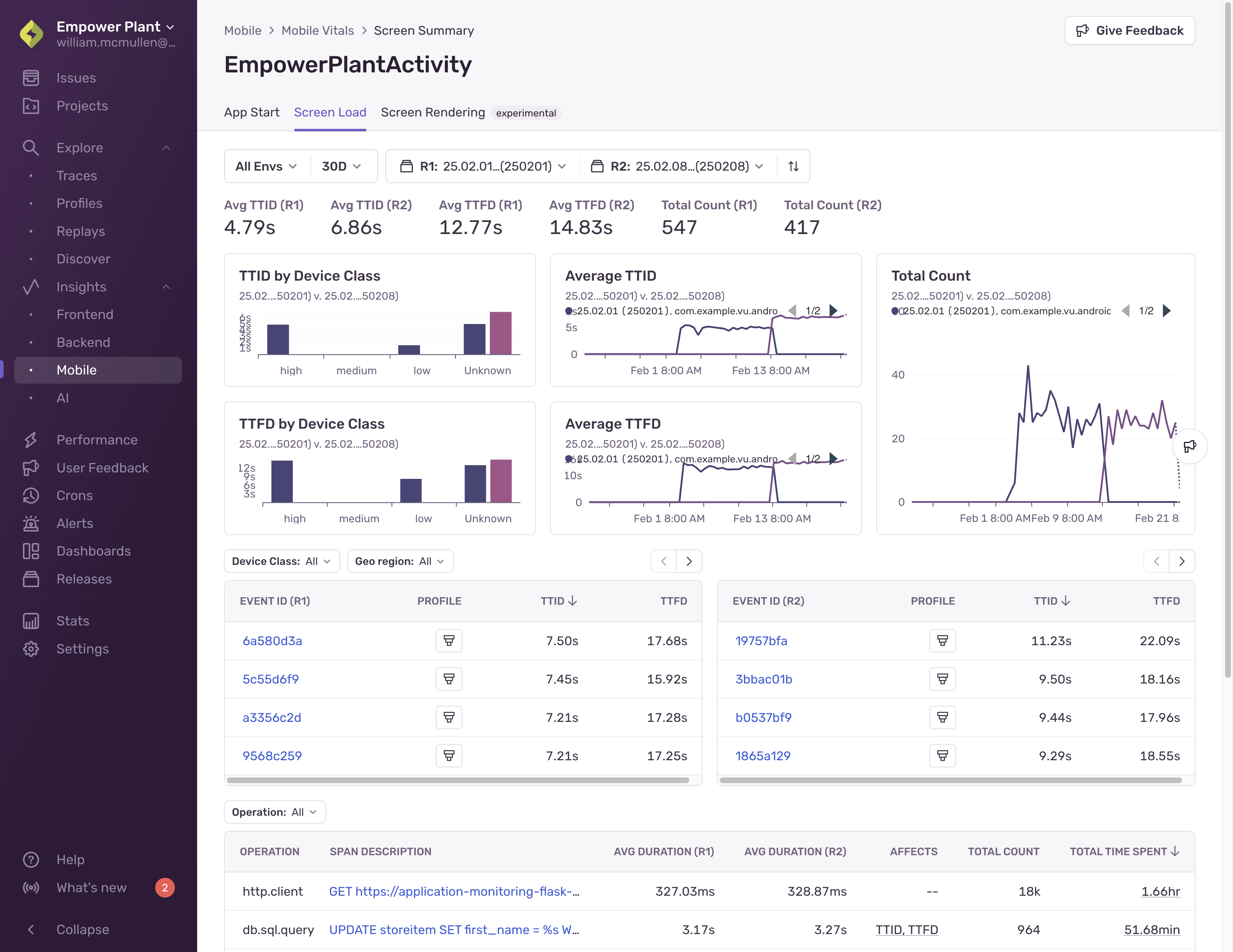Open User Feedback page

coord(102,467)
